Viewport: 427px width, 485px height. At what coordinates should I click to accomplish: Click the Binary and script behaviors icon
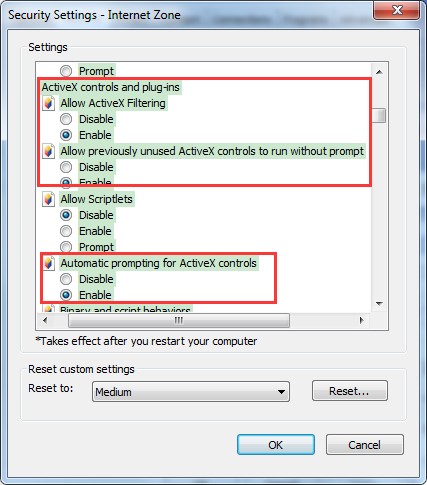pyautogui.click(x=49, y=309)
